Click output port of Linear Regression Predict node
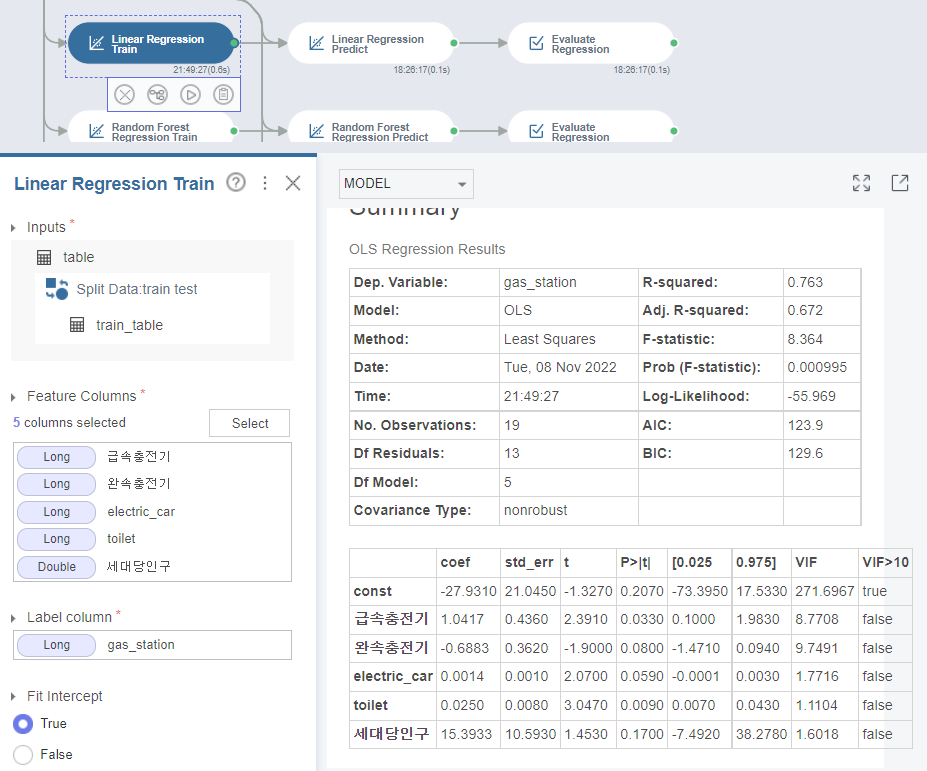This screenshot has width=927, height=771. point(454,43)
